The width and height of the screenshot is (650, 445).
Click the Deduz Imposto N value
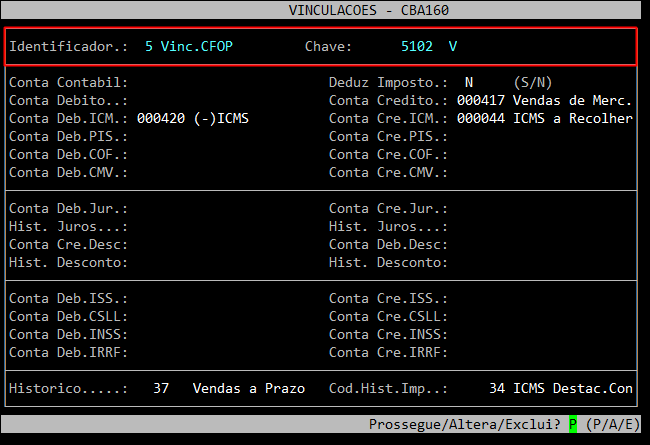(x=469, y=82)
